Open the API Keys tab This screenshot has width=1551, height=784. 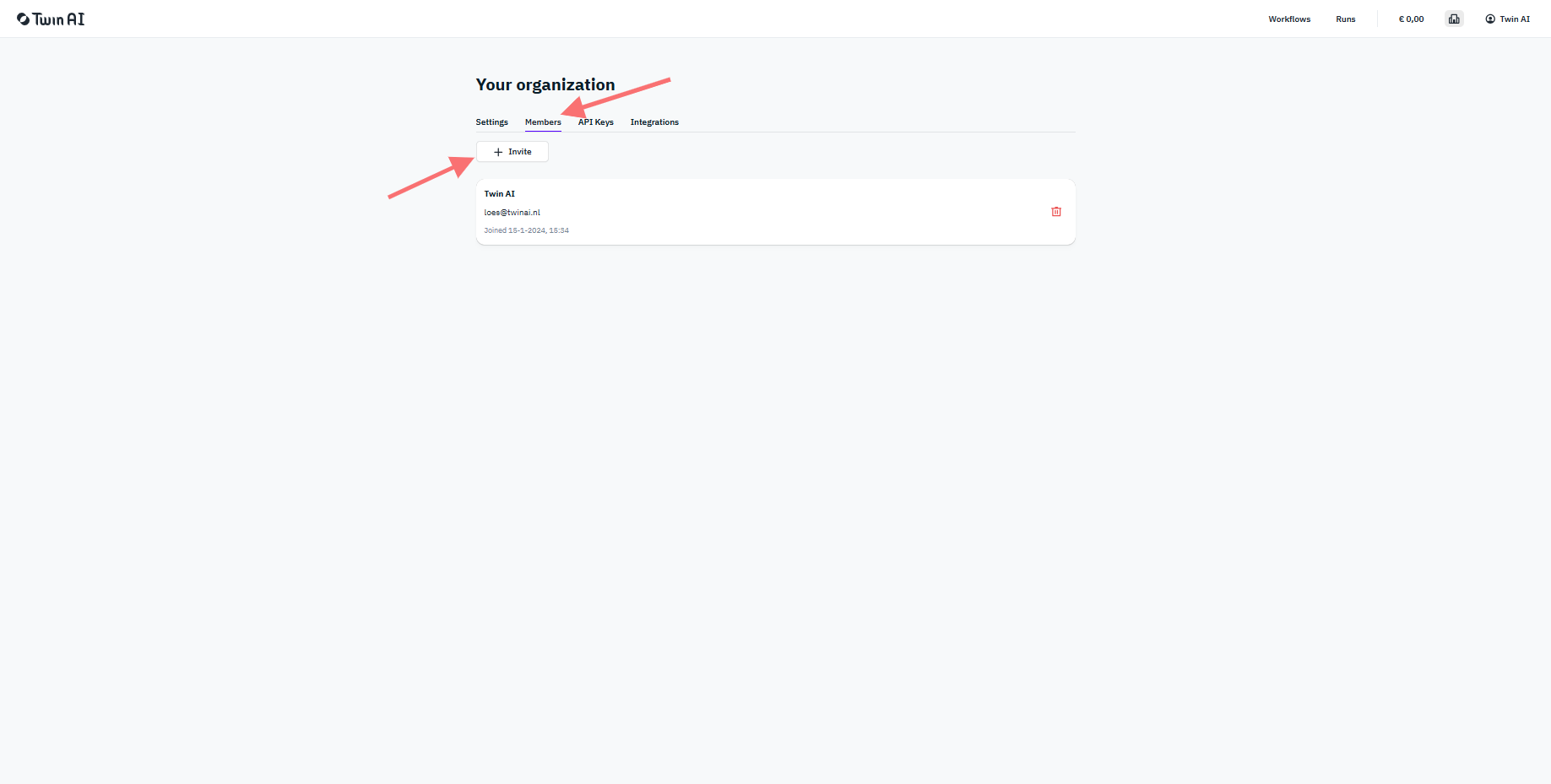(x=596, y=122)
